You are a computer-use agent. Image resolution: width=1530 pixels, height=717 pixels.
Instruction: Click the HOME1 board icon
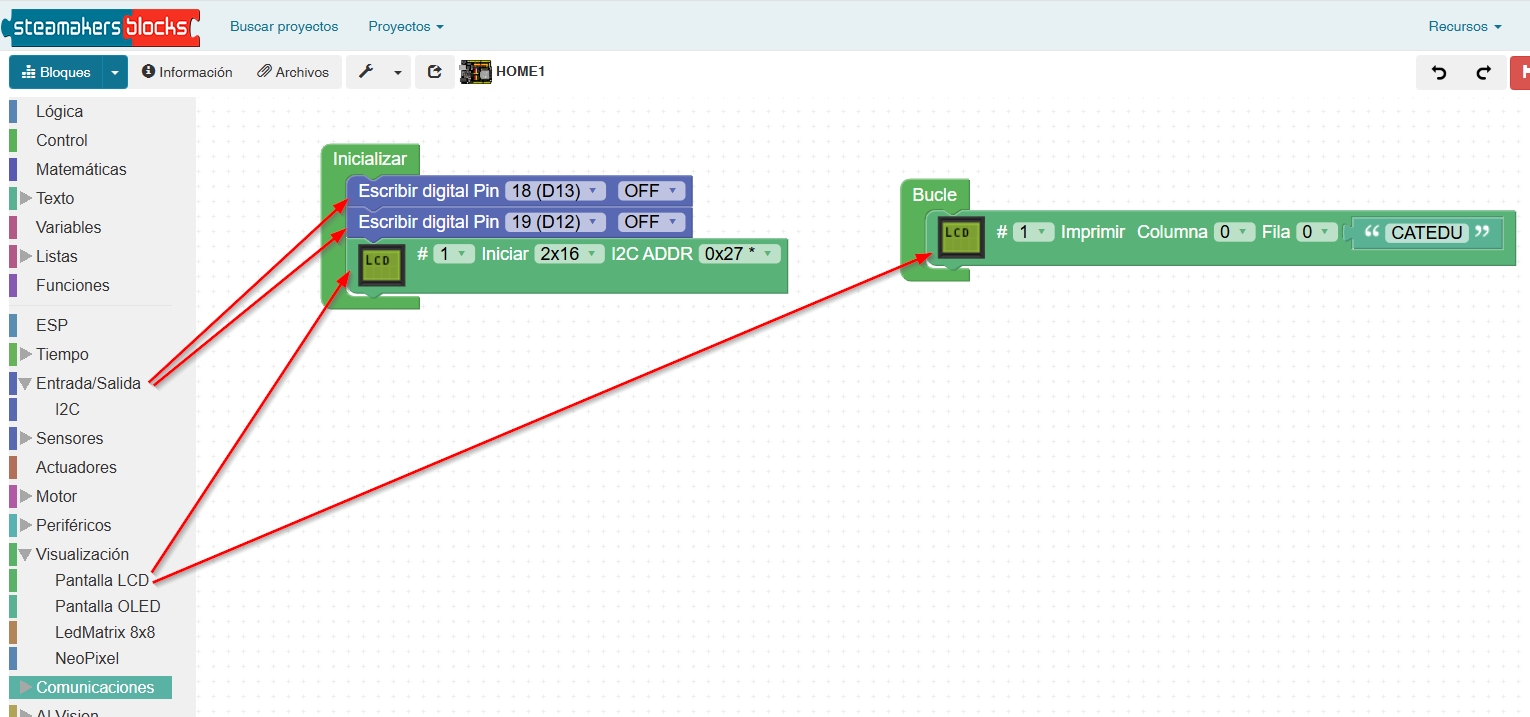476,72
